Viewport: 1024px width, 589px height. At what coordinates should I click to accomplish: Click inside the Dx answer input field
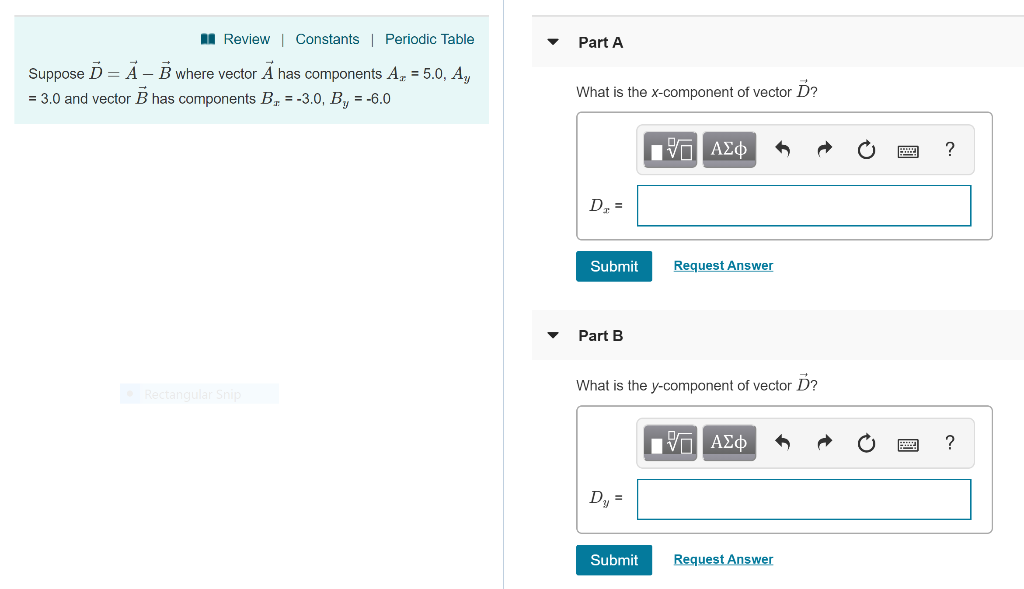click(803, 205)
